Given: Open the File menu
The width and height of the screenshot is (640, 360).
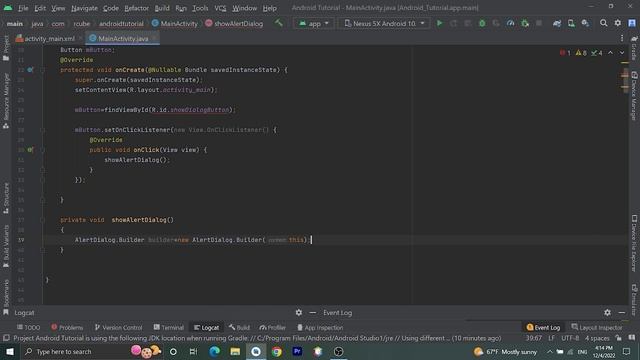Looking at the screenshot, I should [x=23, y=8].
